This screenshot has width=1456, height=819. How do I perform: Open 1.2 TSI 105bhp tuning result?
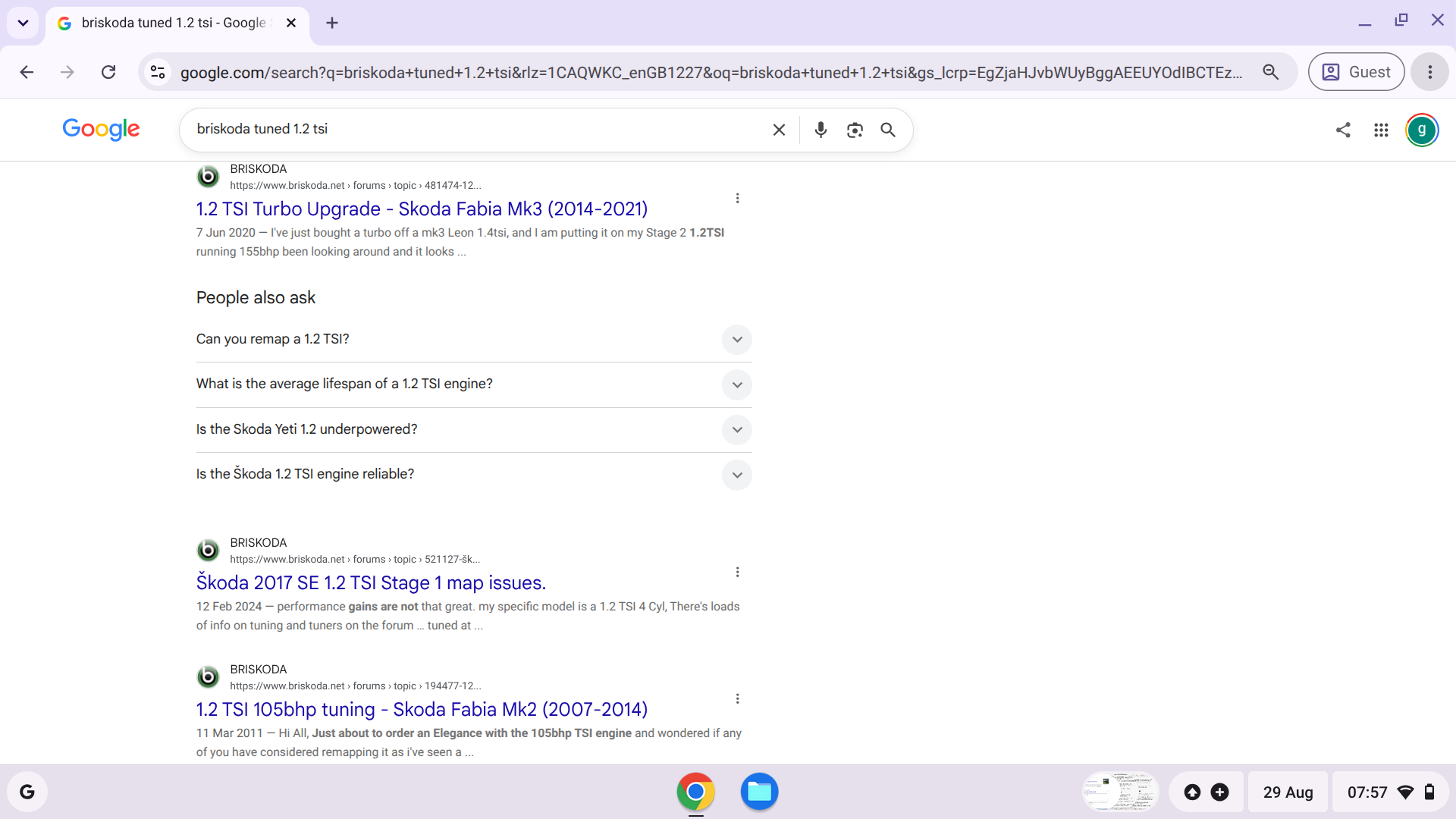tap(422, 709)
